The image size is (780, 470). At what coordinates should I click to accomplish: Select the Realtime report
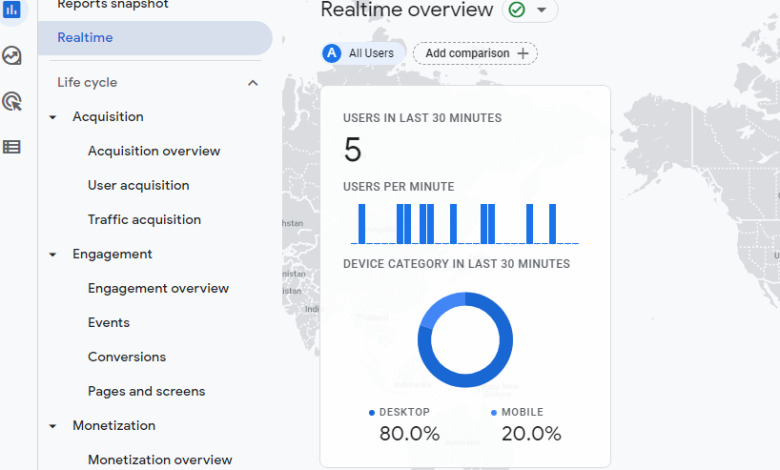pyautogui.click(x=155, y=38)
